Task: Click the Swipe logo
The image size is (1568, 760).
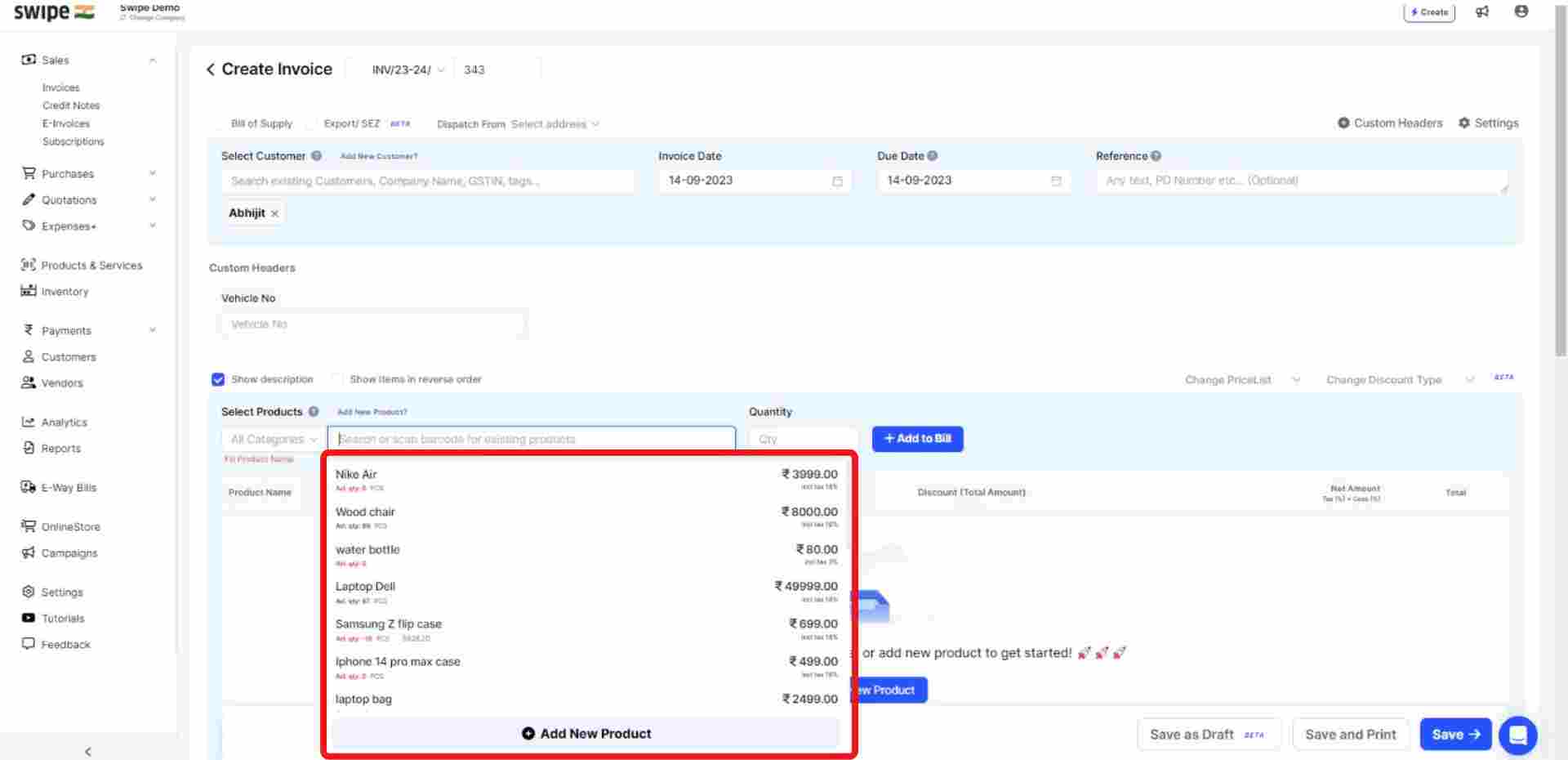Action: [x=54, y=12]
